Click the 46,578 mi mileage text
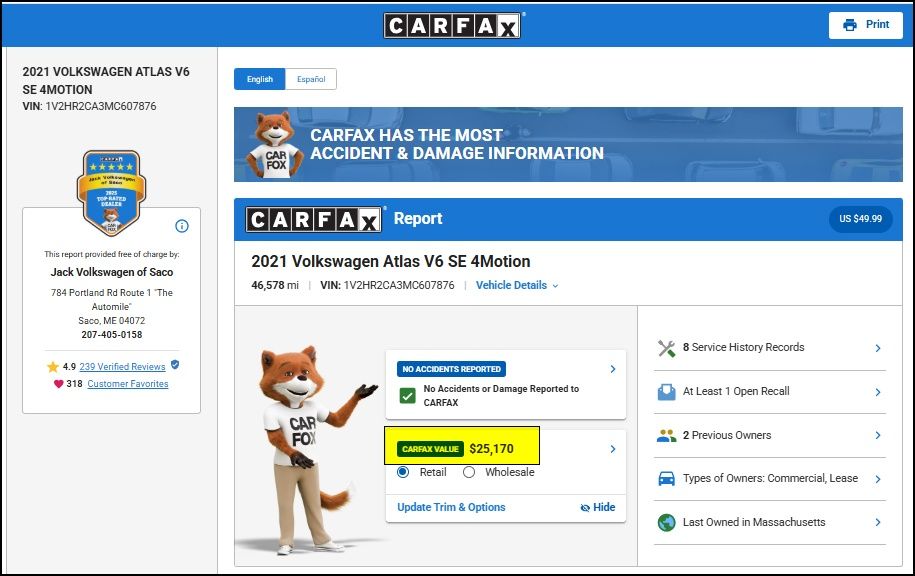This screenshot has width=915, height=576. click(x=275, y=285)
